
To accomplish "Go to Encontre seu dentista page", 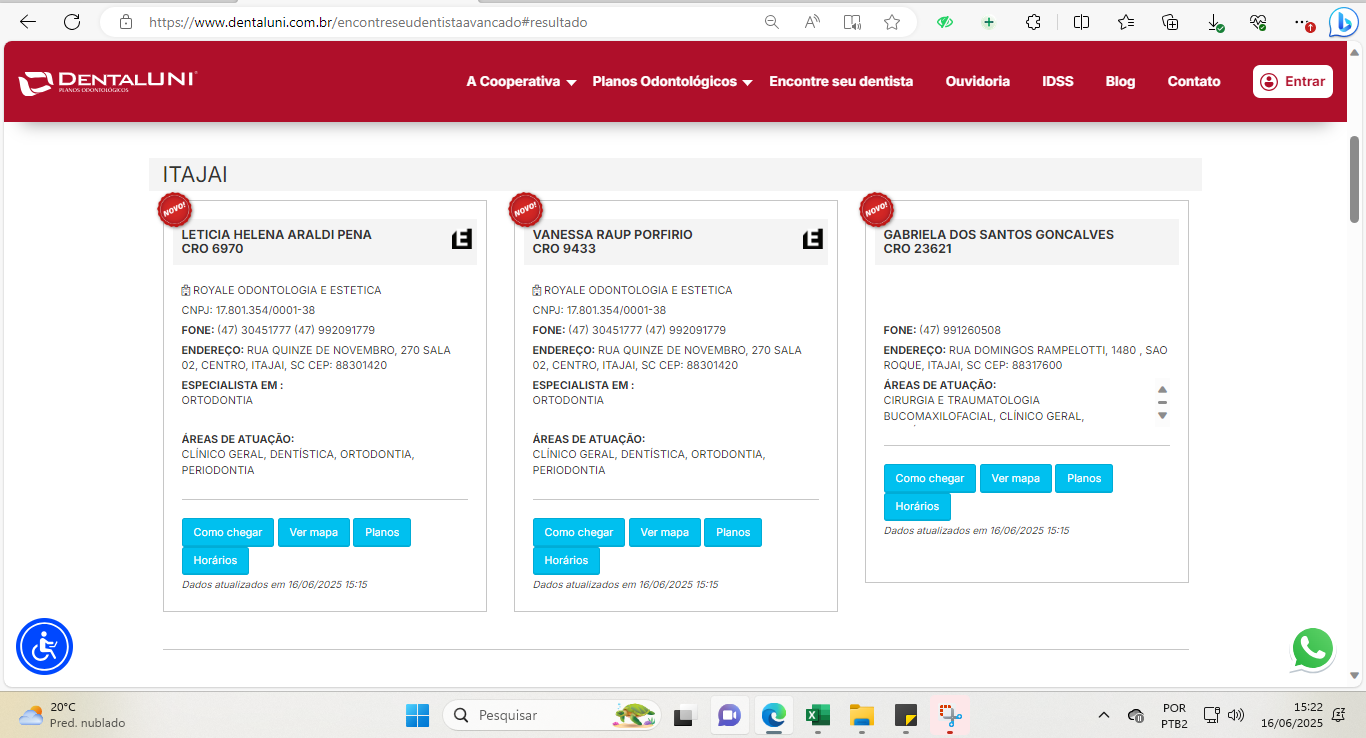I will (x=841, y=82).
